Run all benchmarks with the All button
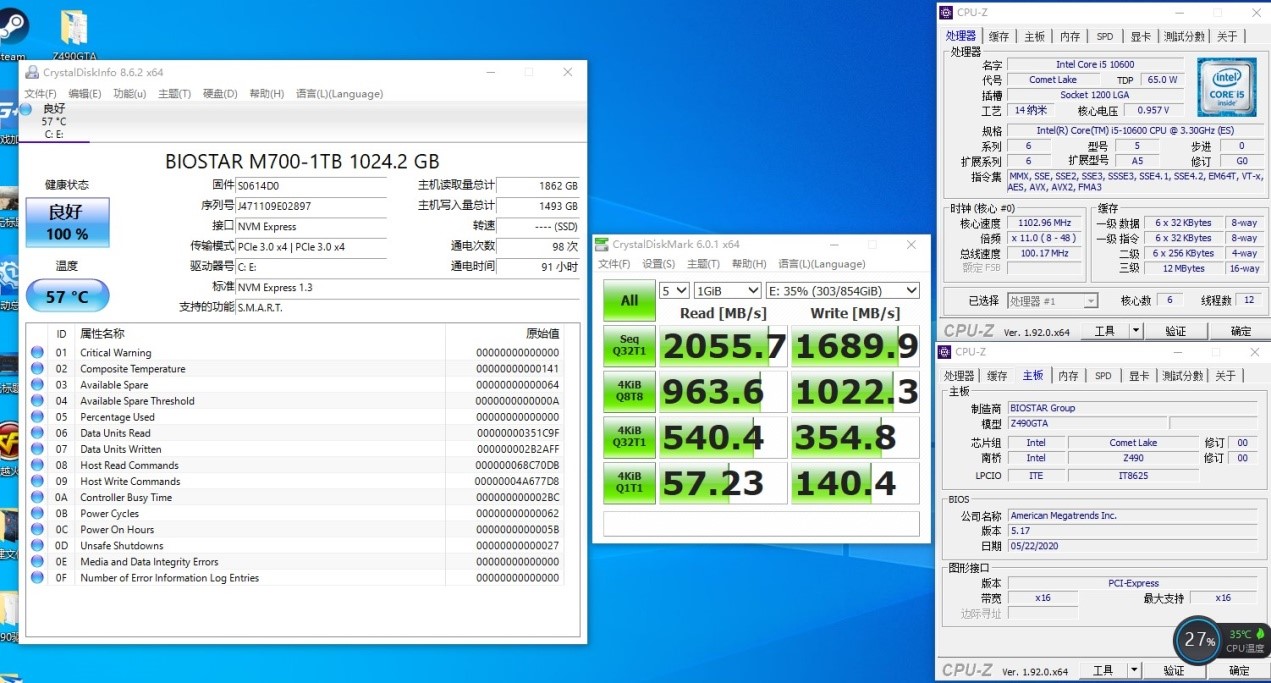 [629, 300]
